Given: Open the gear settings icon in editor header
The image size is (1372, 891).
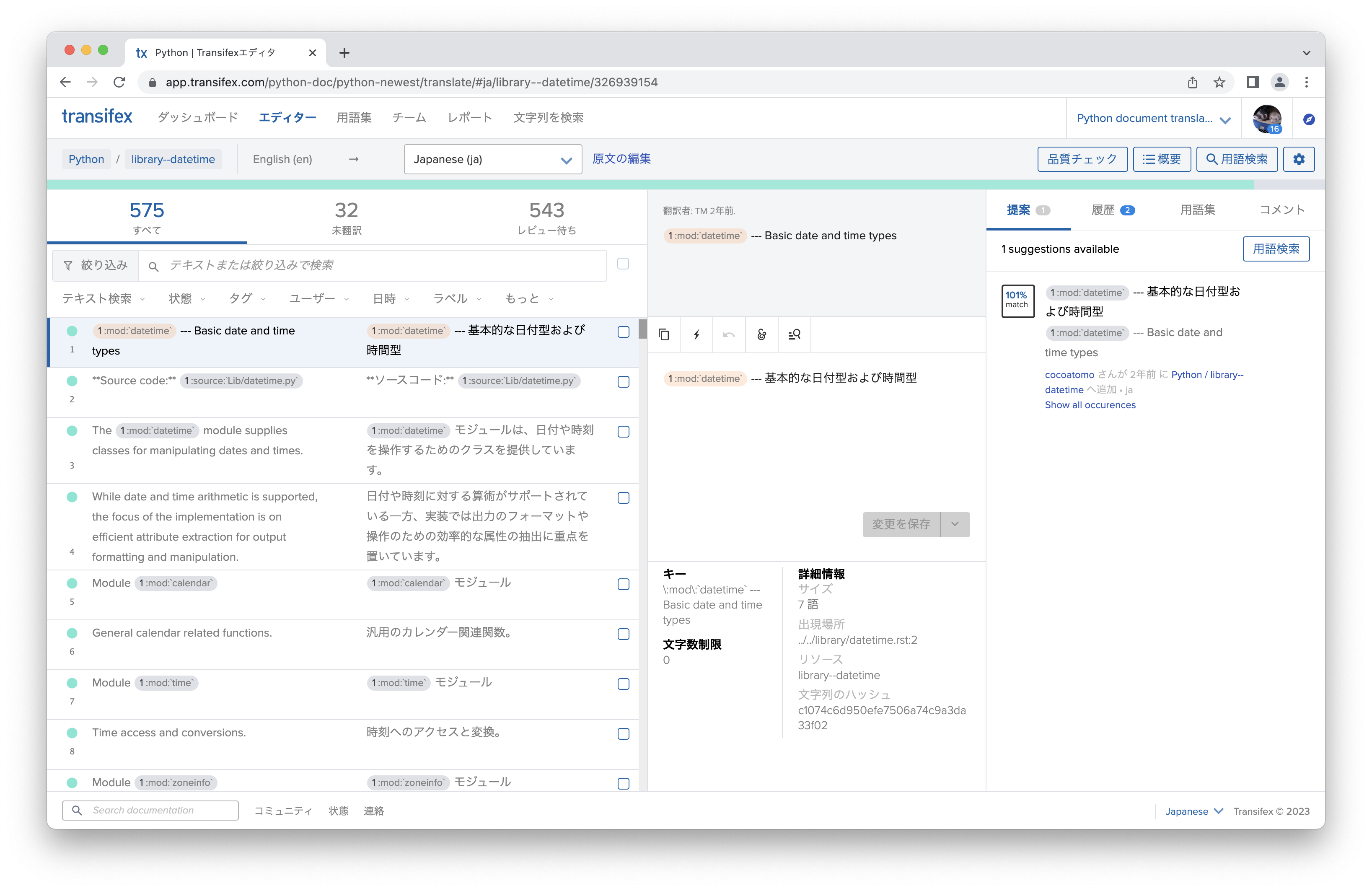Looking at the screenshot, I should tap(1298, 159).
